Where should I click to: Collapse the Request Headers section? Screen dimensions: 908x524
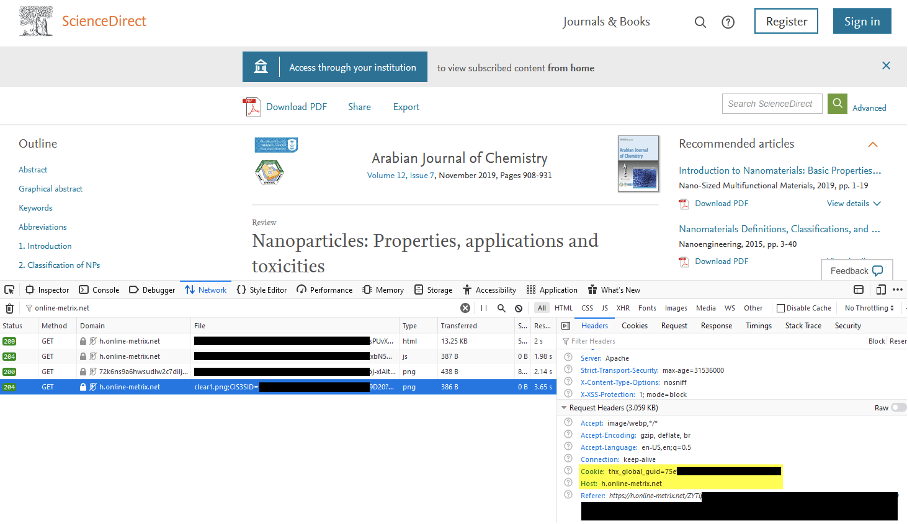tap(563, 408)
